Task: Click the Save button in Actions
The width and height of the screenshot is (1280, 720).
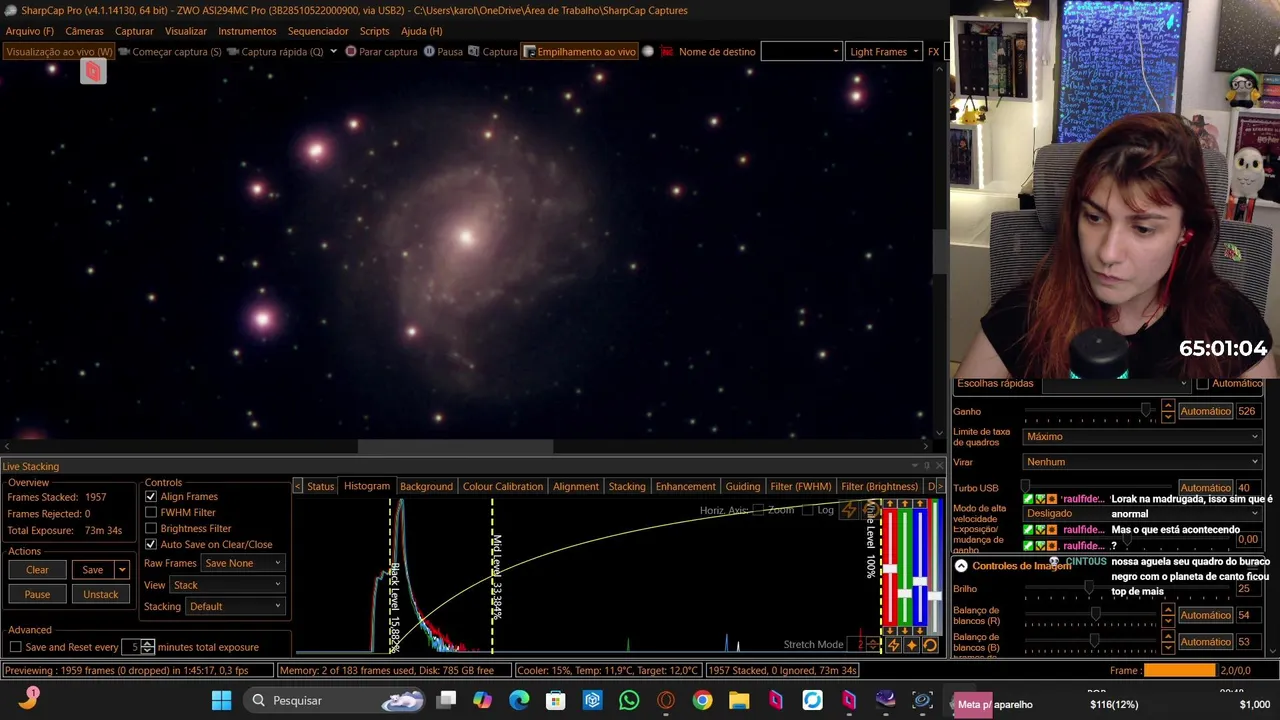Action: click(x=92, y=570)
